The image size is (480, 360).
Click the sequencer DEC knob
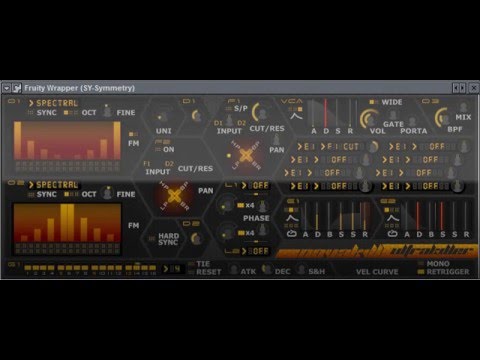pos(267,269)
